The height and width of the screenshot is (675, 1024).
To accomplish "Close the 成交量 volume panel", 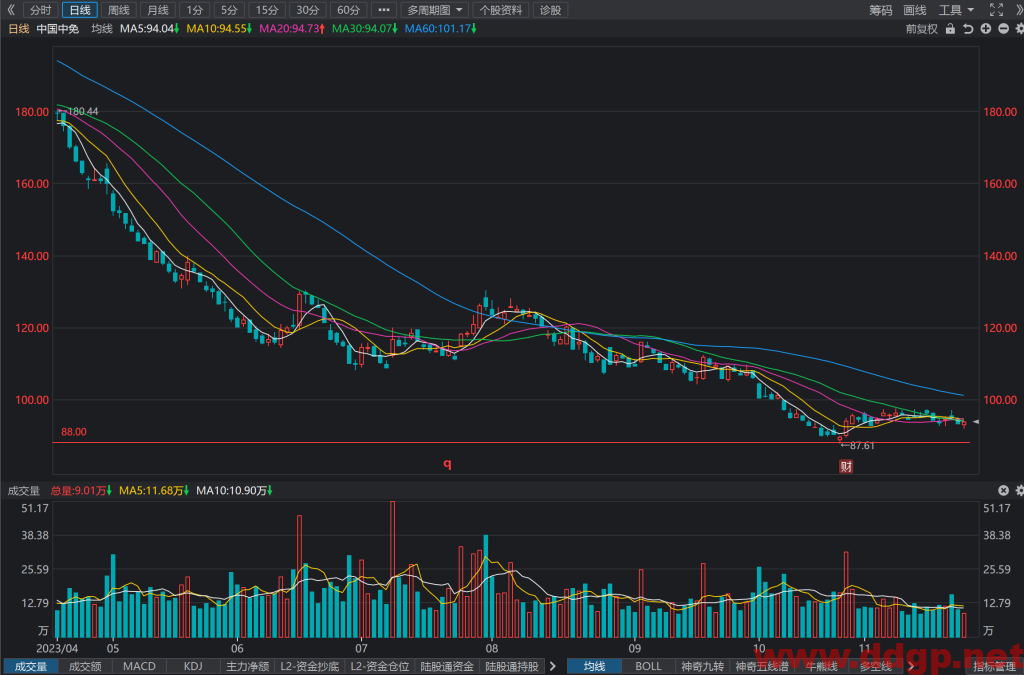I will tap(1003, 490).
